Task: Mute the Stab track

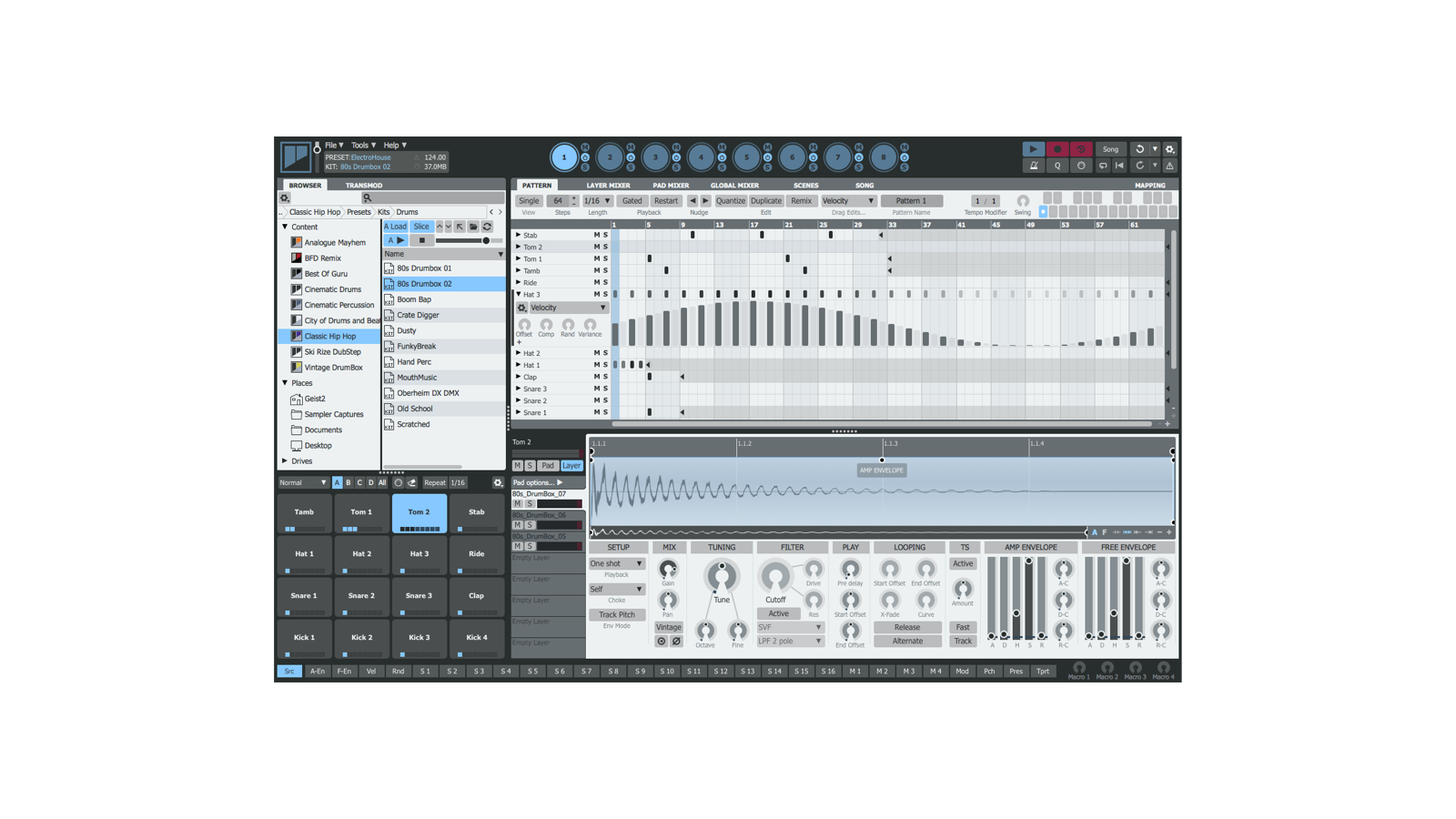Action: pyautogui.click(x=597, y=235)
